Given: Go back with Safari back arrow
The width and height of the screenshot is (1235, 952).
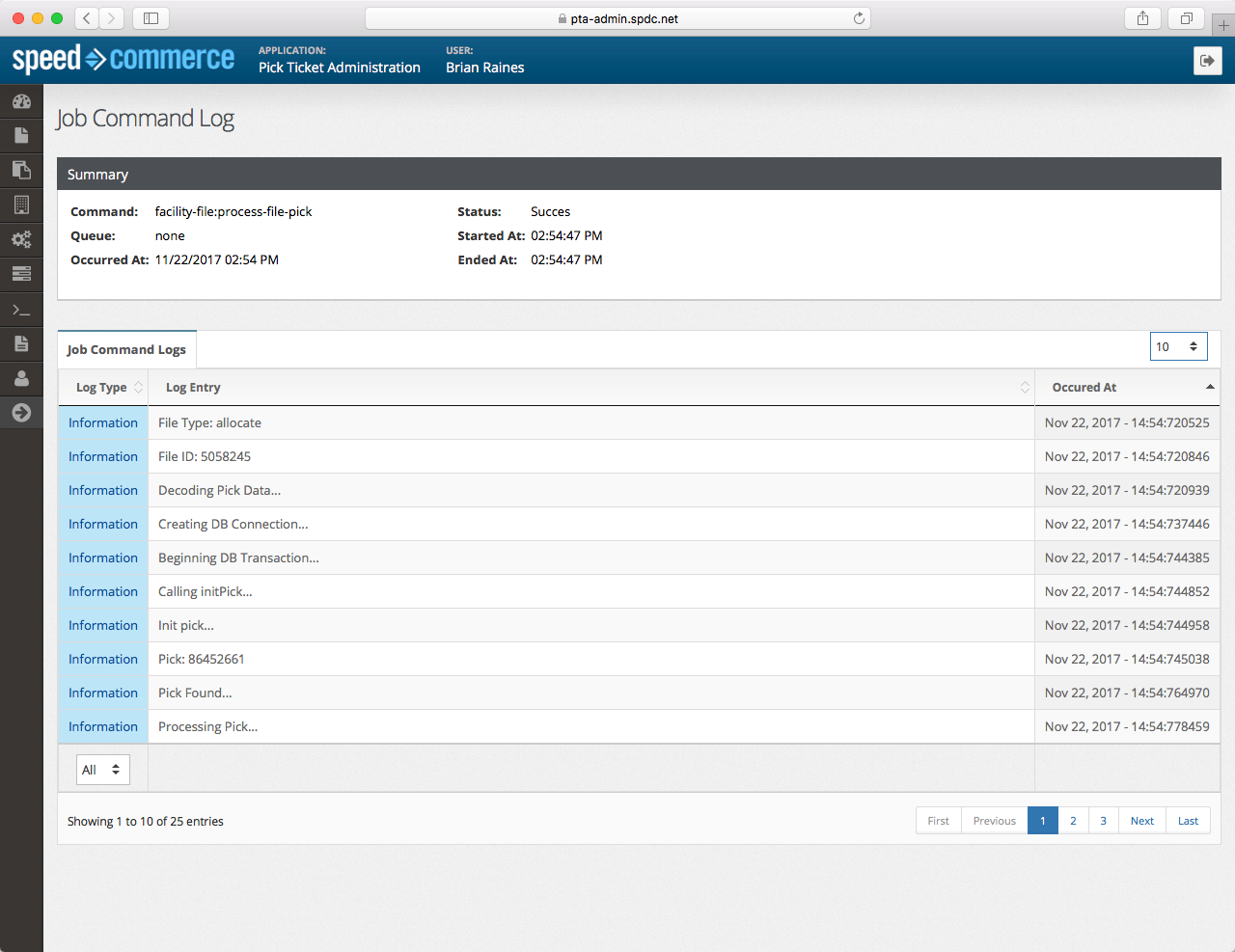Looking at the screenshot, I should (x=87, y=18).
